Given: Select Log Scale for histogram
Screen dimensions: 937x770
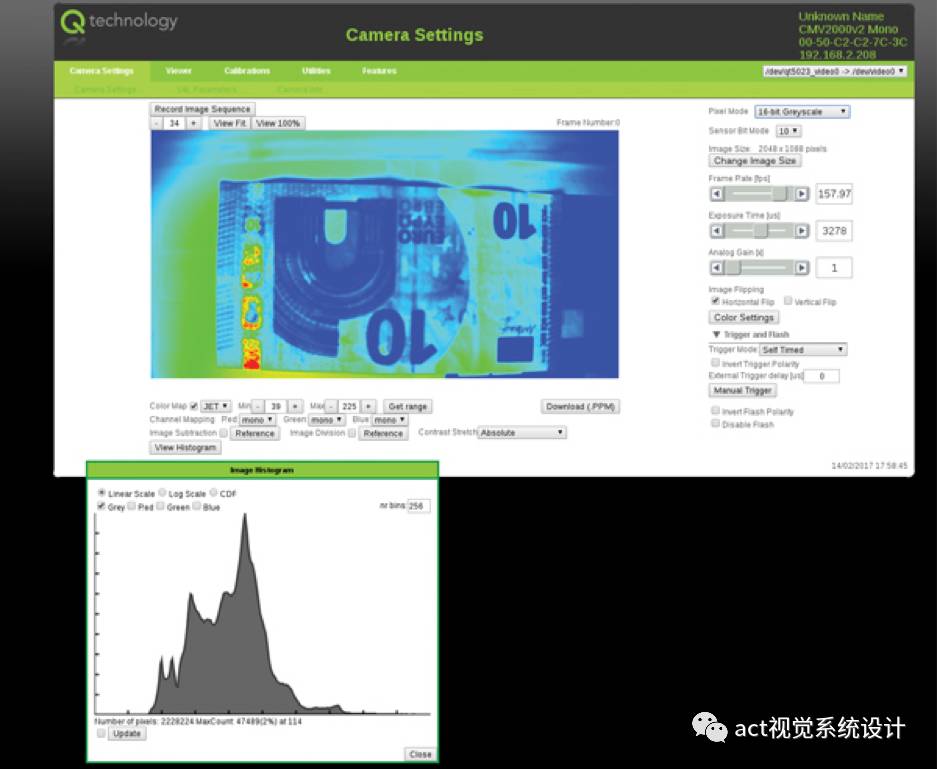Looking at the screenshot, I should point(162,493).
